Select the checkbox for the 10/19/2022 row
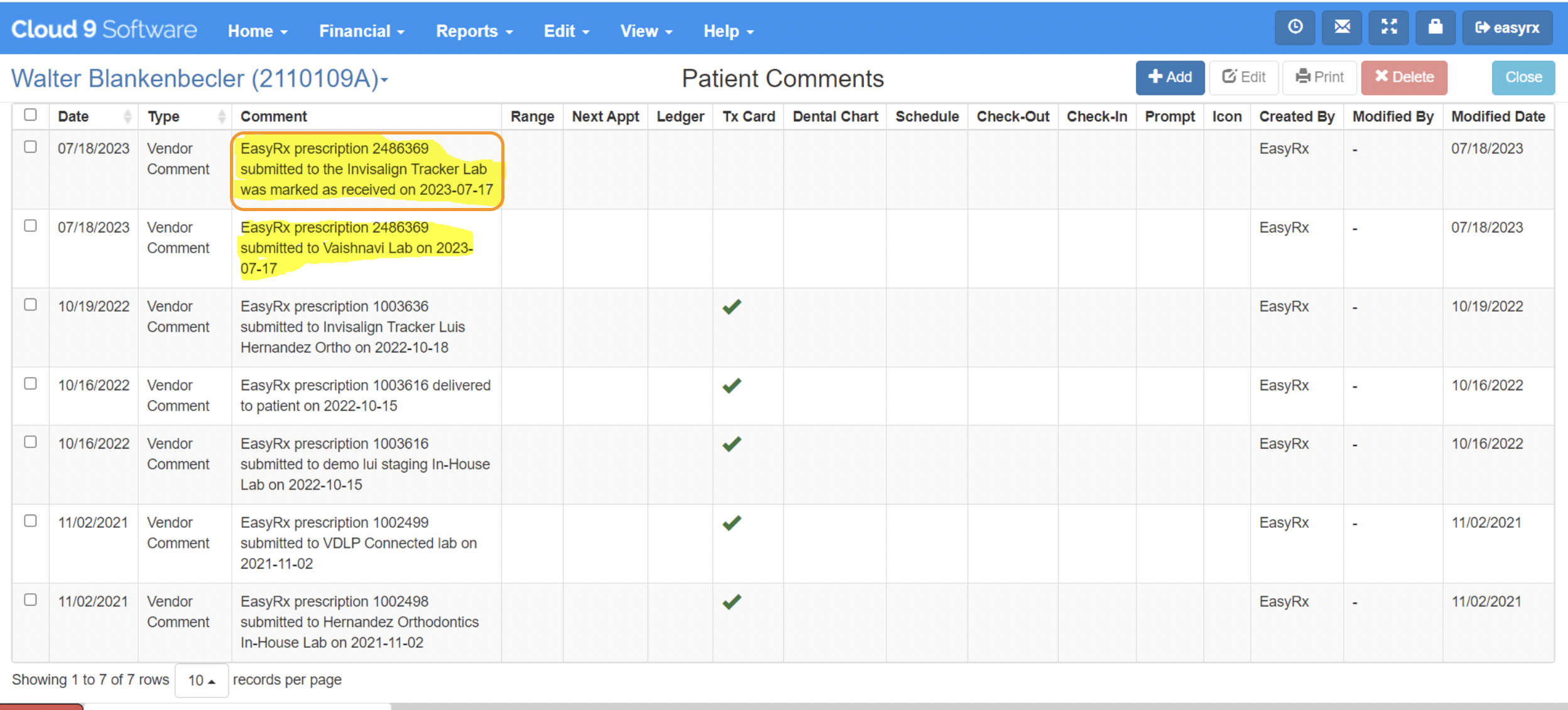 (x=30, y=305)
